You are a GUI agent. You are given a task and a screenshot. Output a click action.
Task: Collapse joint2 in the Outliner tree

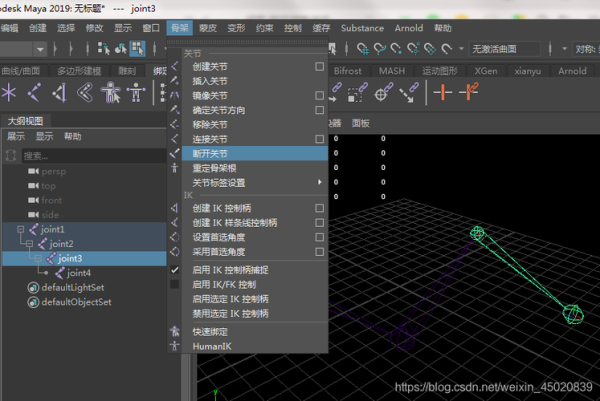point(29,244)
